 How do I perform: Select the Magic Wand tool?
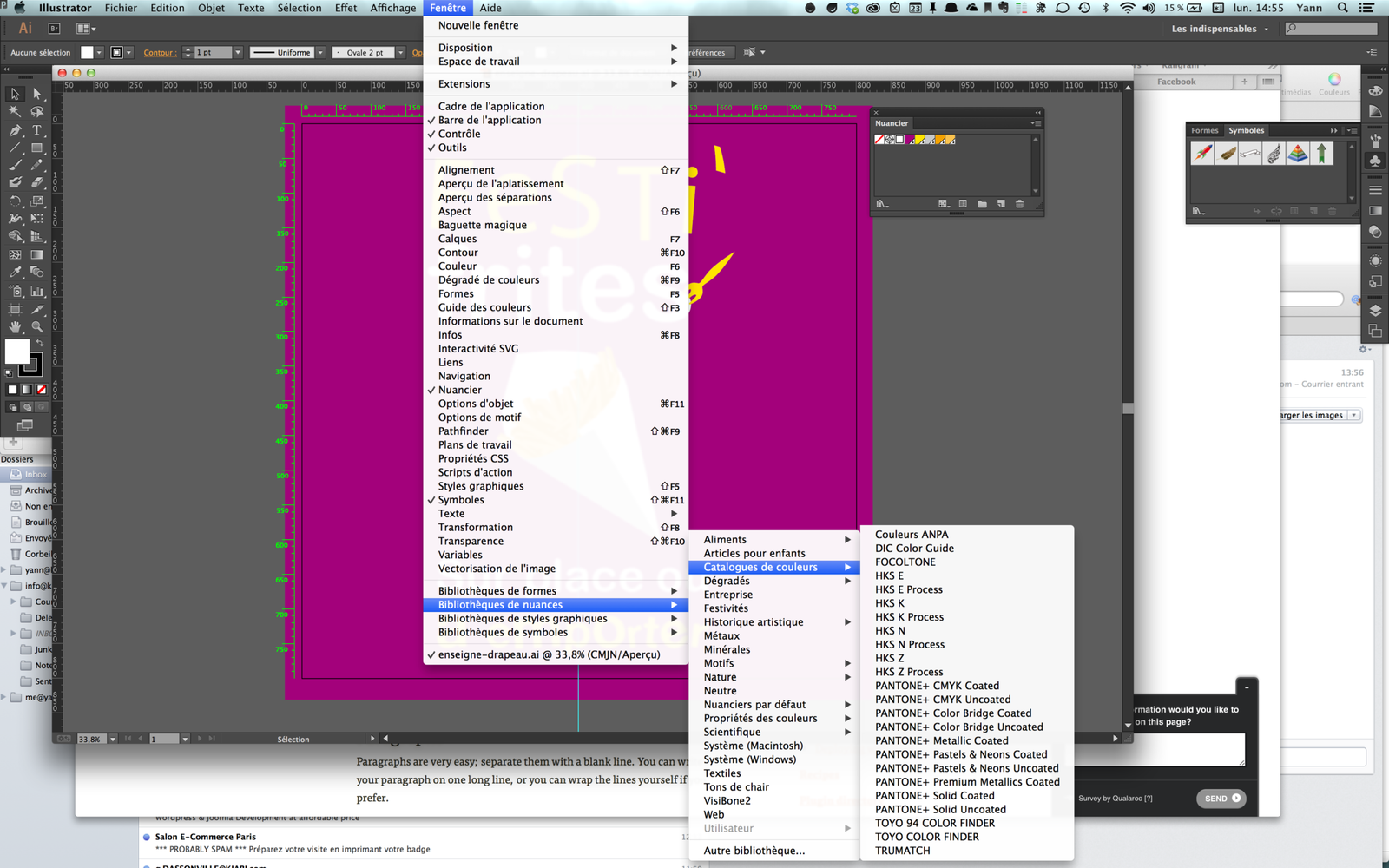click(x=15, y=111)
